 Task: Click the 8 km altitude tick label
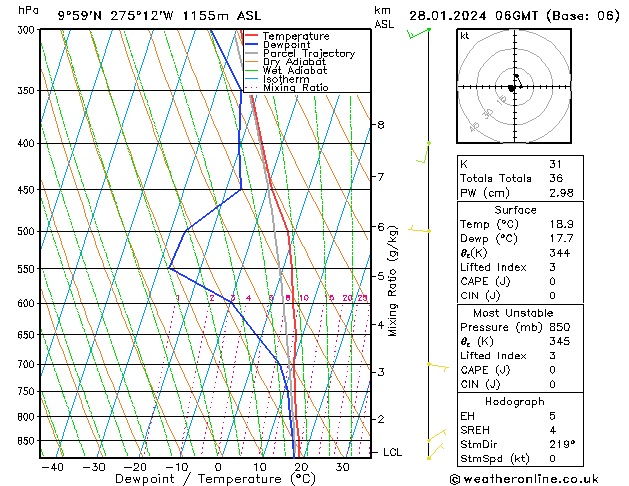point(381,125)
